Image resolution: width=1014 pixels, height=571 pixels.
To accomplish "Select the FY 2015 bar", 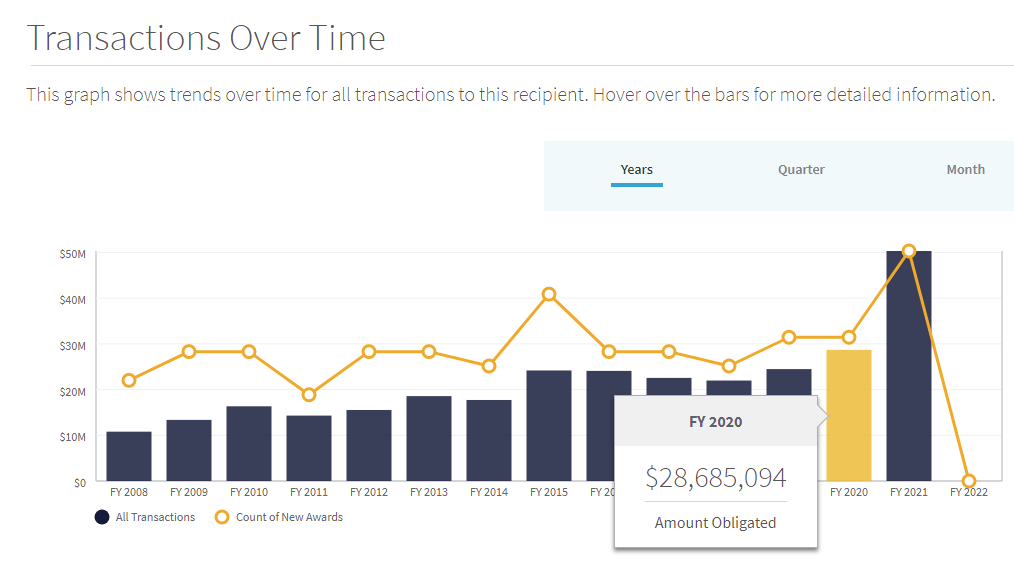I will click(x=549, y=425).
